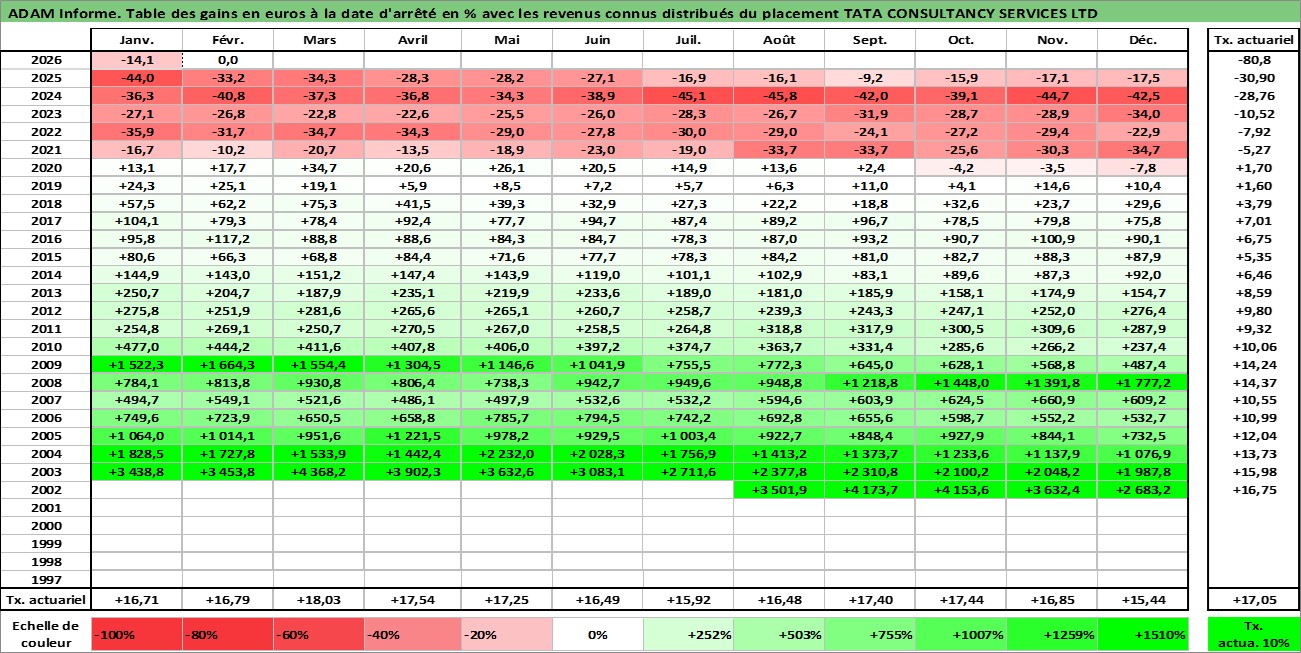Image resolution: width=1301 pixels, height=653 pixels.
Task: Click the +1 522,3 cell in 2009 row
Action: (x=136, y=365)
